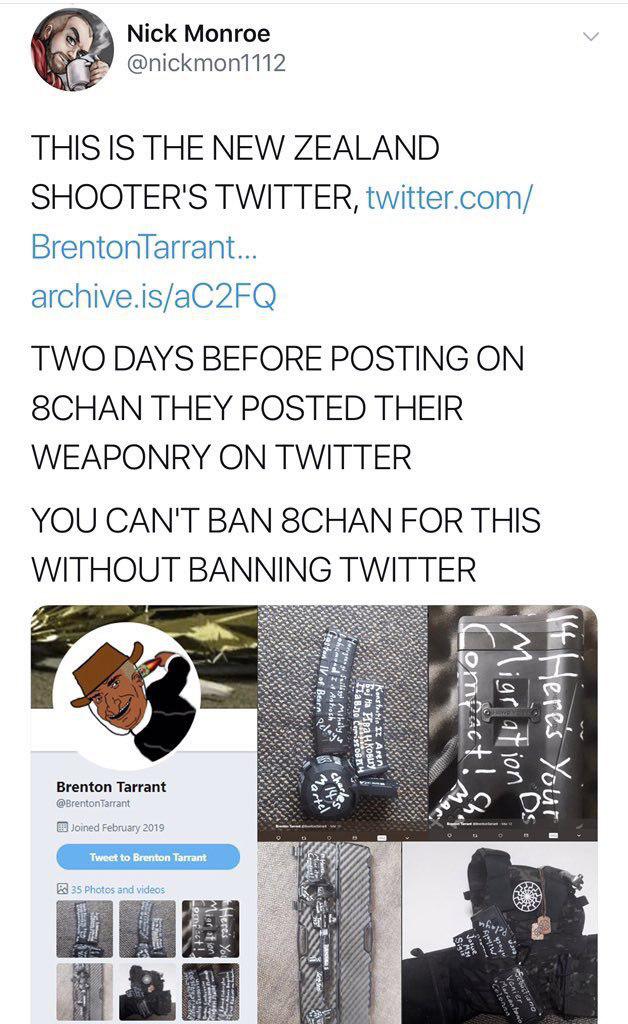Select the top-right small thumbnail under Photos and videos
The height and width of the screenshot is (1024, 628).
pos(211,928)
